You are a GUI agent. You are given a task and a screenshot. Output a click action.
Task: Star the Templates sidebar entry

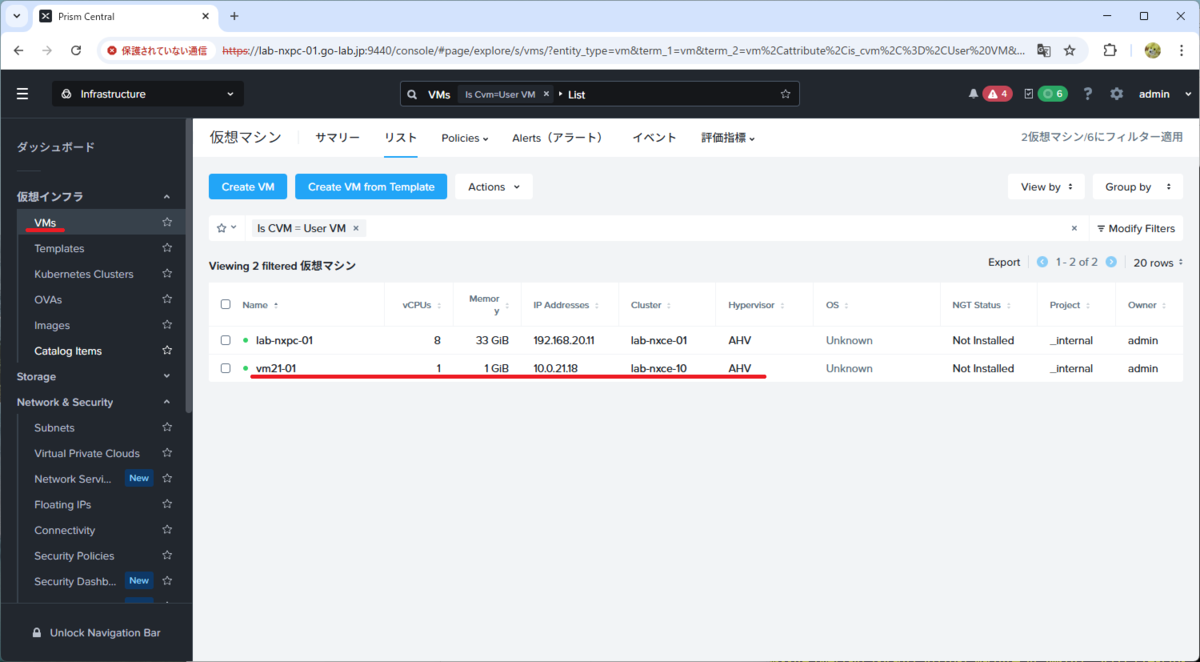pyautogui.click(x=167, y=248)
